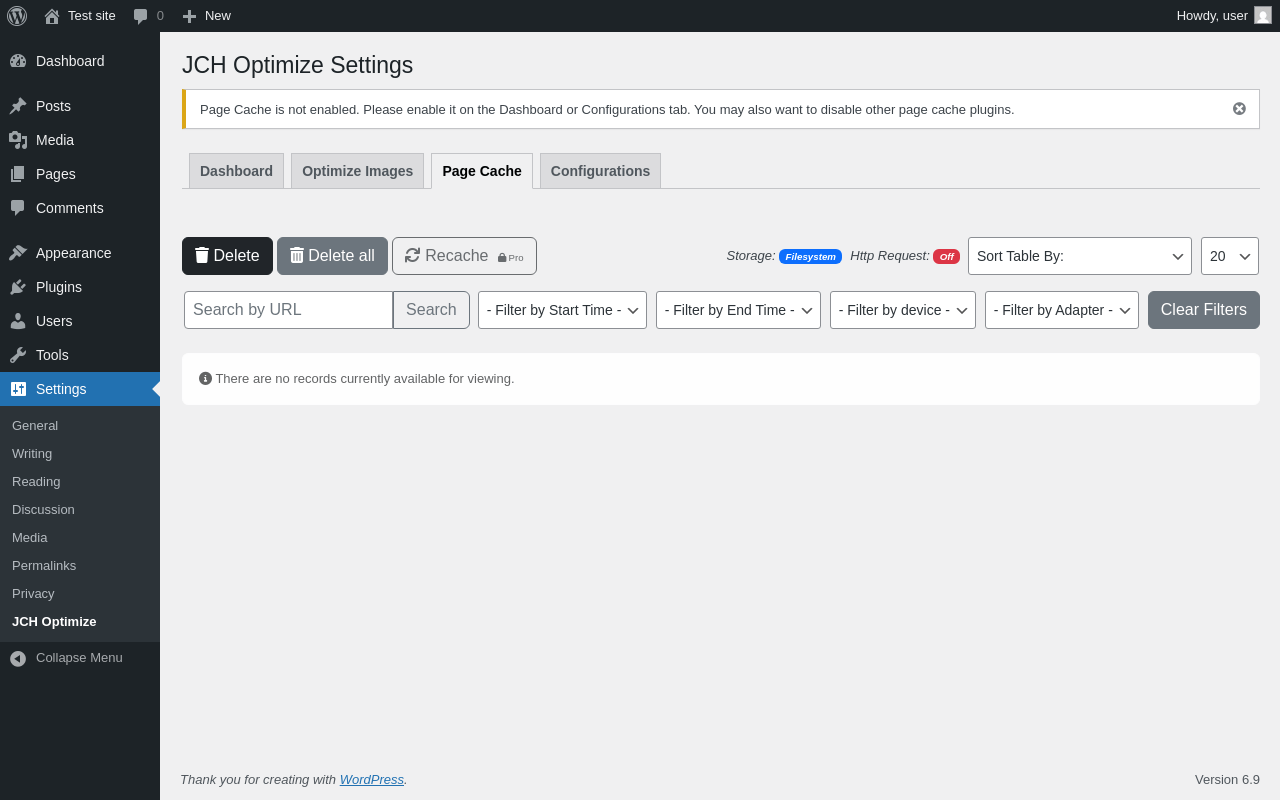Expand Filter by Start Time dropdown
1280x800 pixels.
point(562,310)
